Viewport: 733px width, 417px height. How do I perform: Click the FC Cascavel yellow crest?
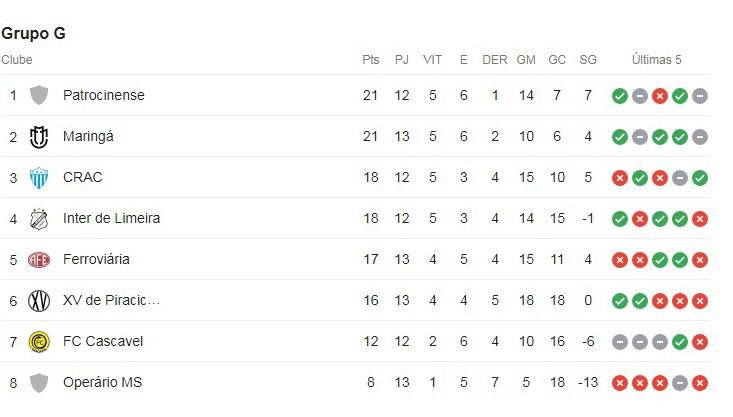tap(39, 342)
